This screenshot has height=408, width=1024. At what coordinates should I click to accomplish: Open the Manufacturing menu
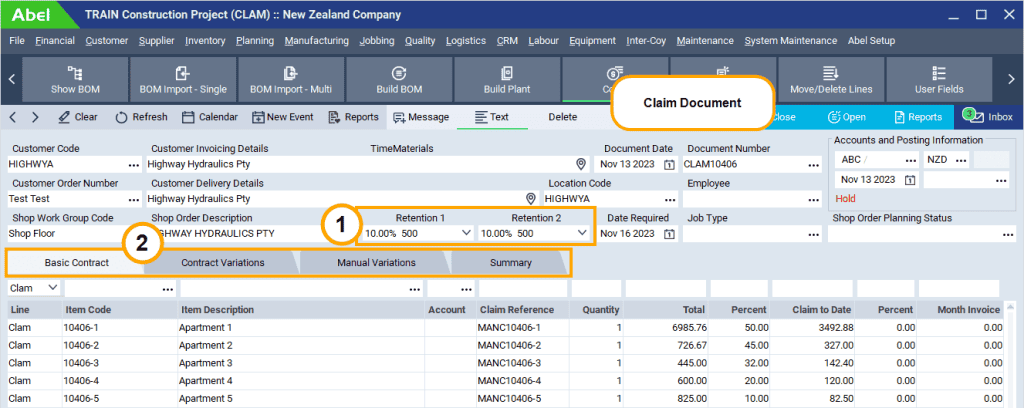click(316, 41)
